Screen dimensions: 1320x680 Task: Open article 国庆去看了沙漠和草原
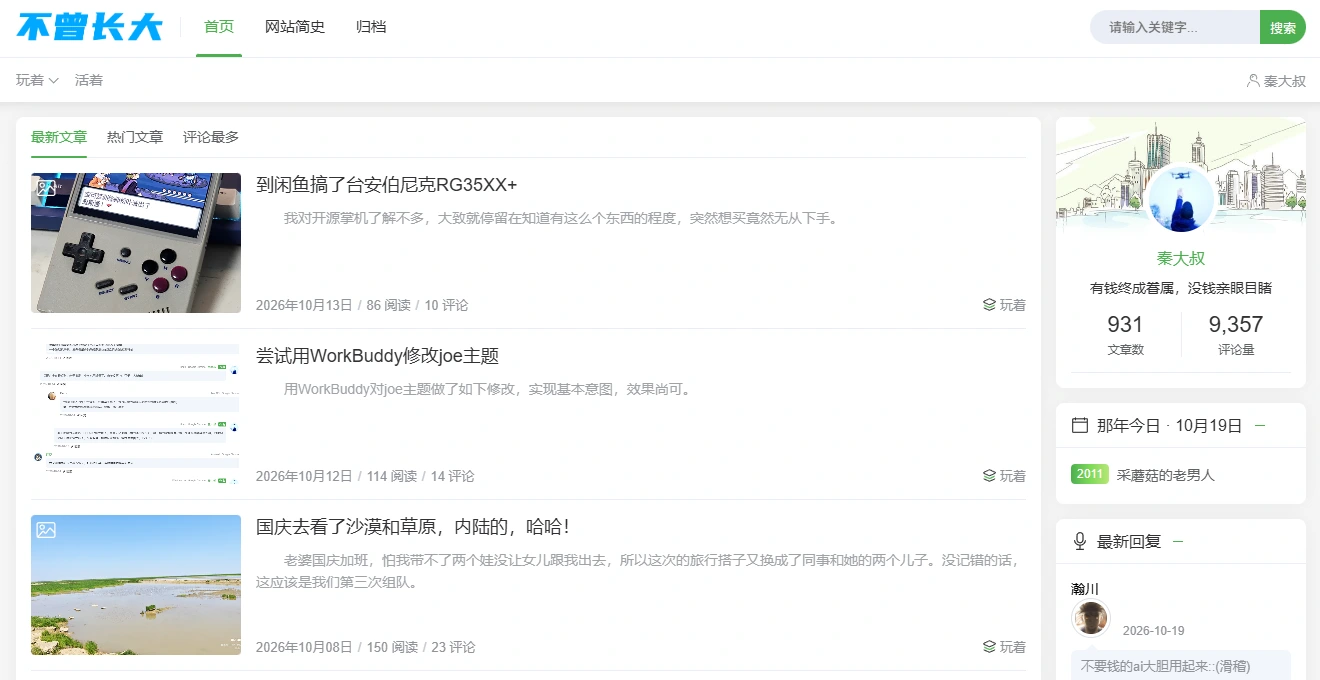(x=413, y=526)
